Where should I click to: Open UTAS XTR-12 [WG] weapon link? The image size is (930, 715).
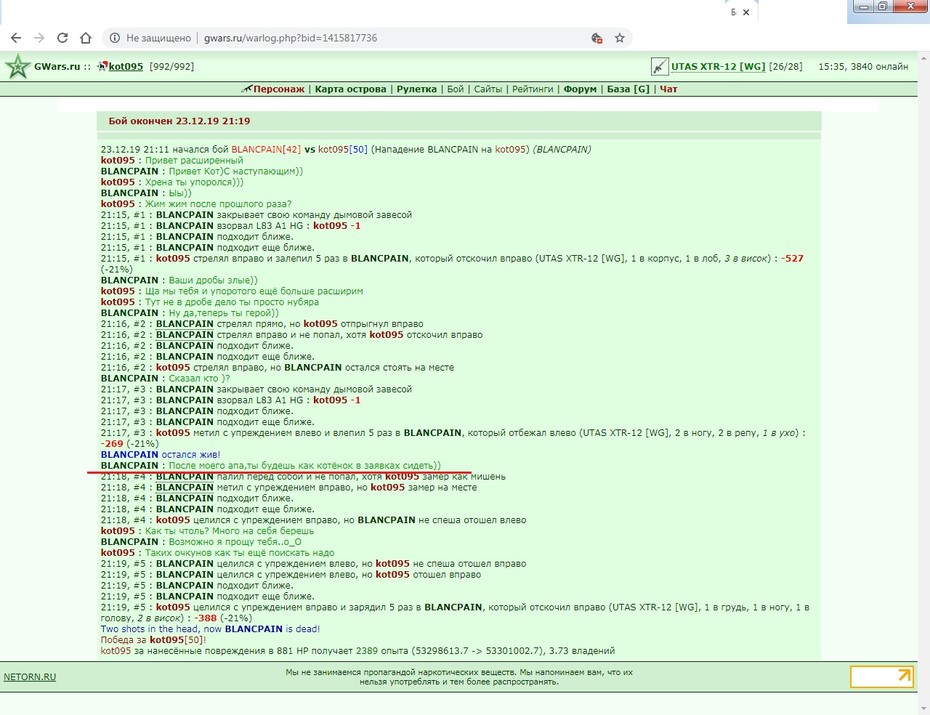(x=718, y=66)
